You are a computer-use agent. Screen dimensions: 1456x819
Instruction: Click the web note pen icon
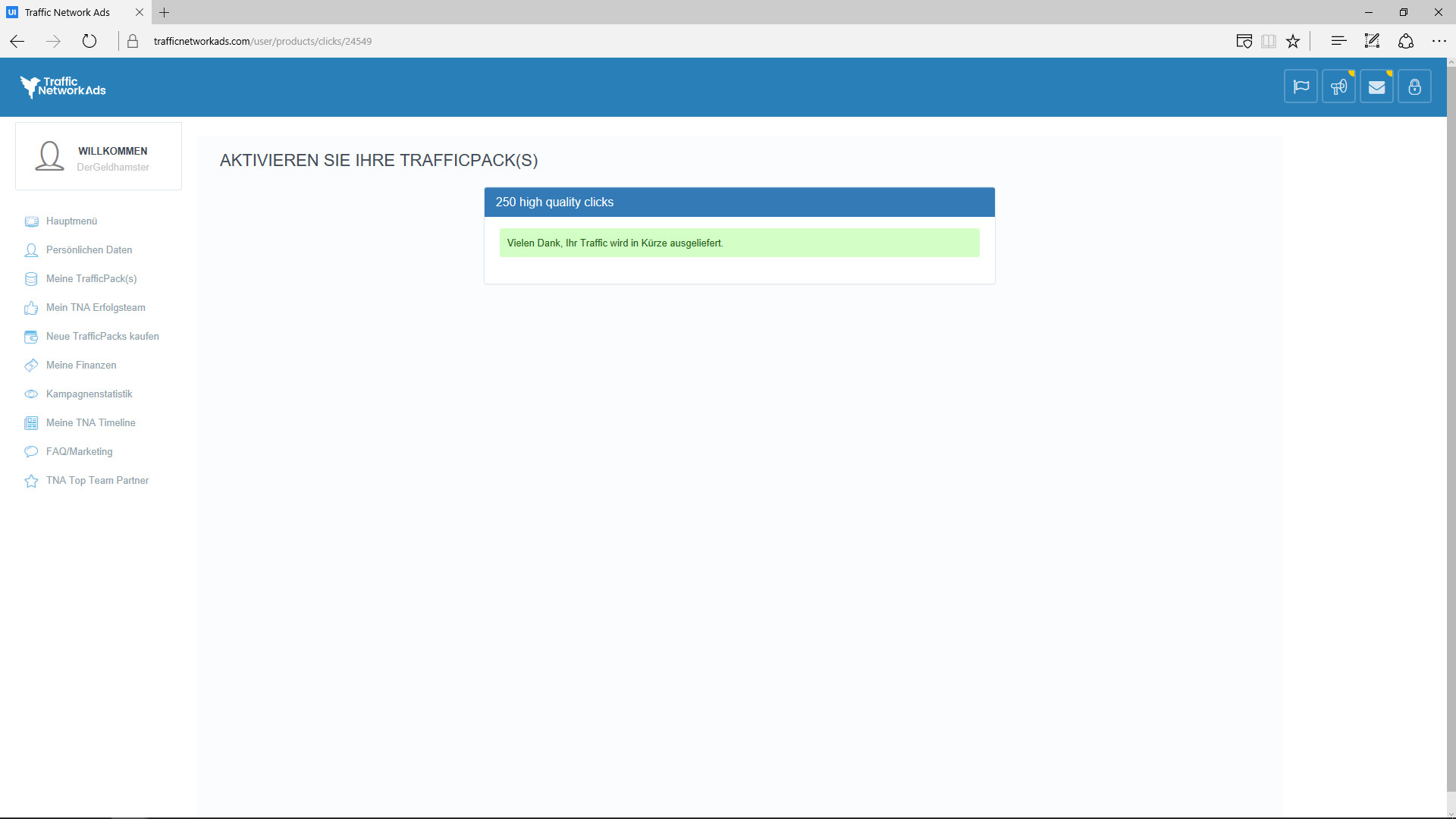[x=1372, y=41]
